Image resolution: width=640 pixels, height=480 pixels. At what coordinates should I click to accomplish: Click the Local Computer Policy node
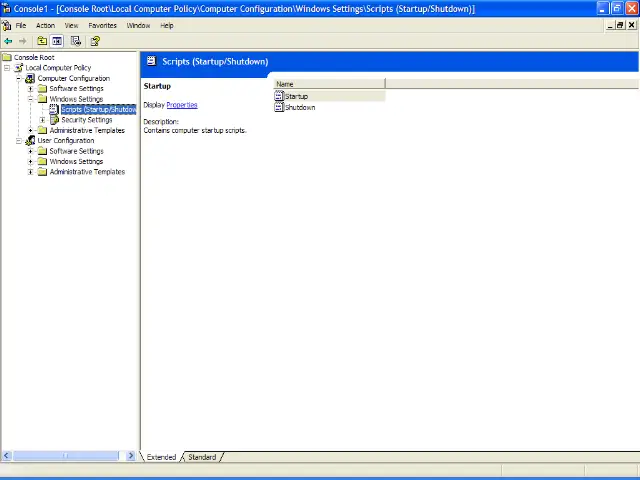tap(58, 68)
